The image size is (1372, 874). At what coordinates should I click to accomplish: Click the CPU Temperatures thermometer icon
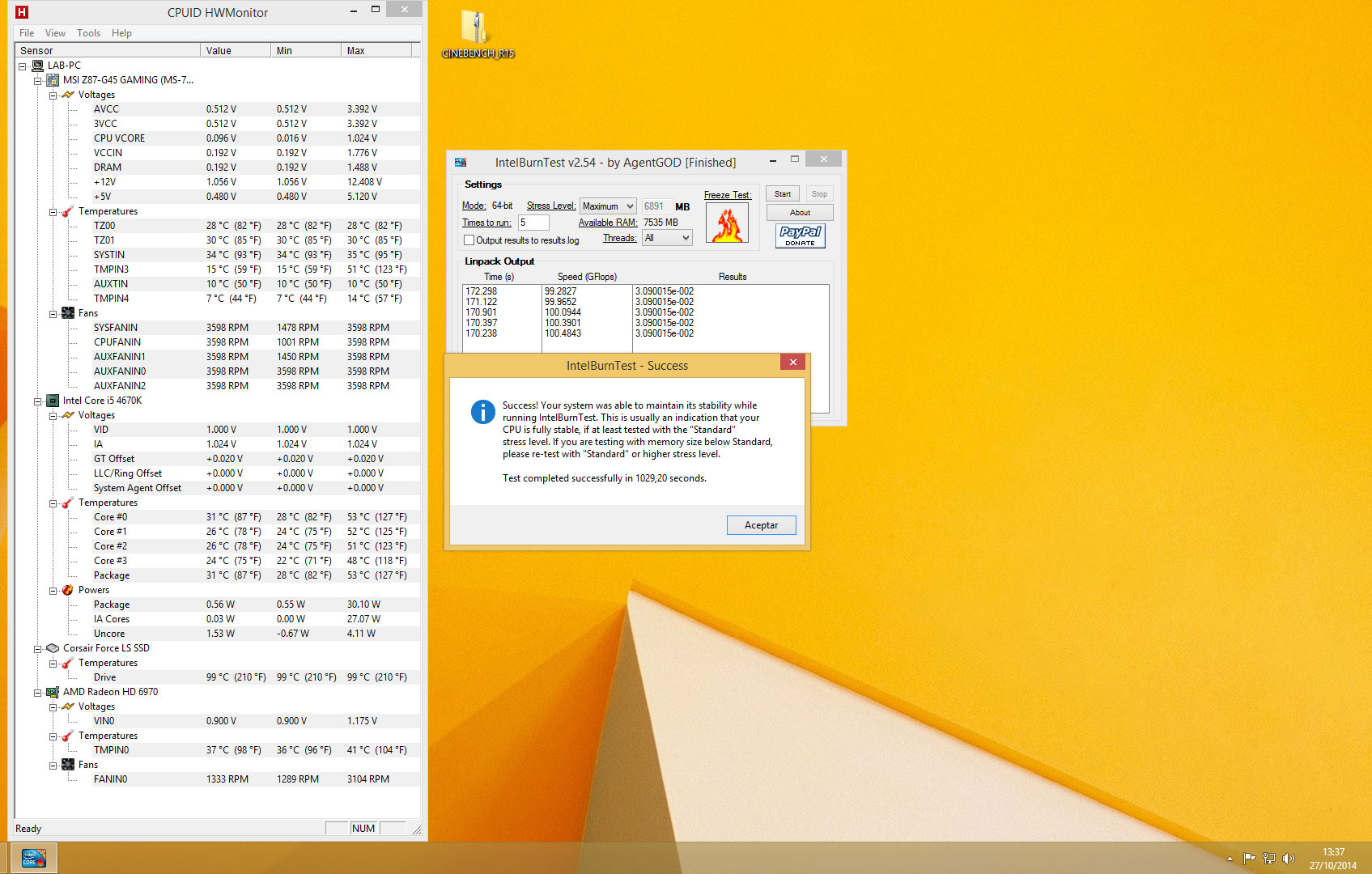(68, 503)
